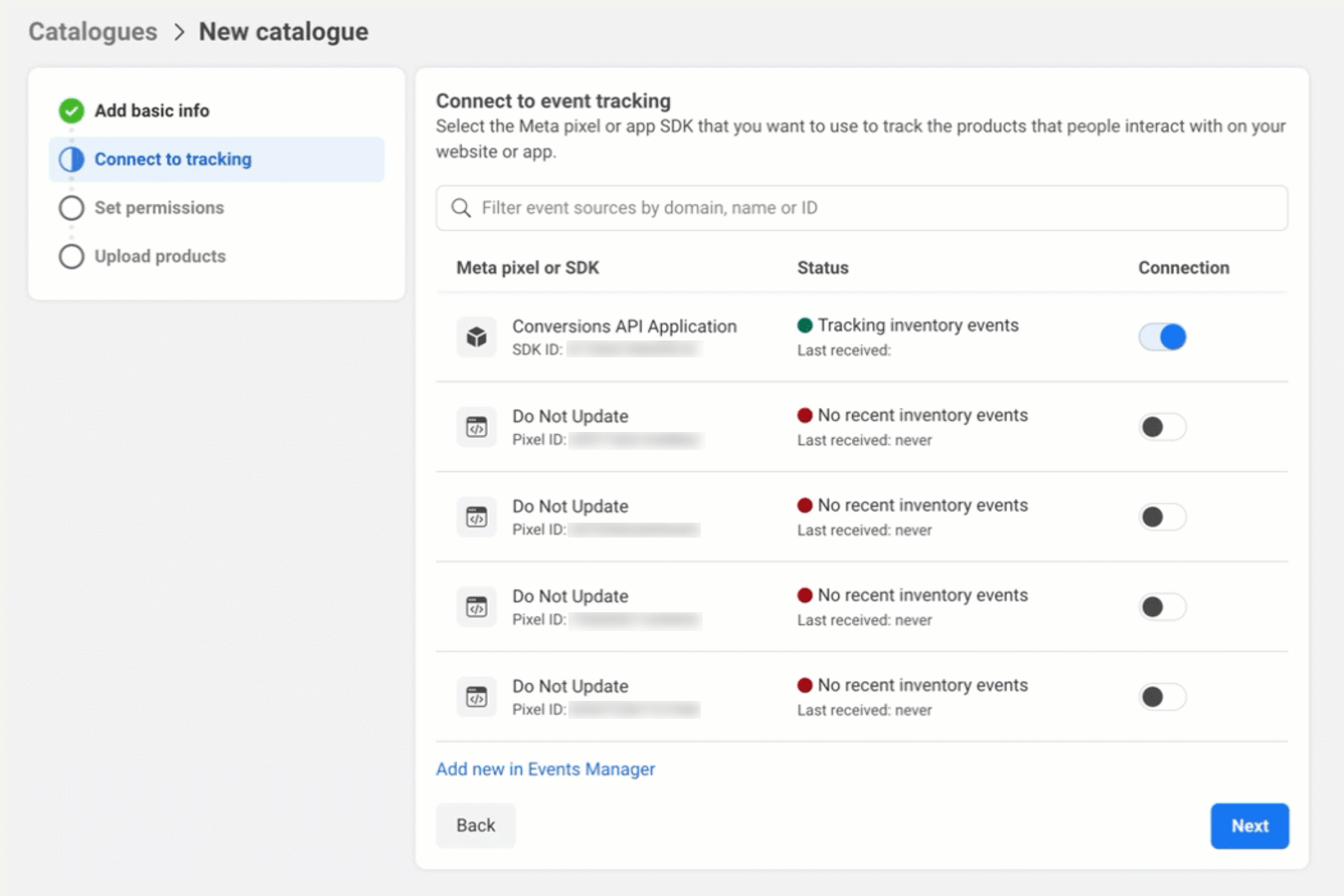Click the green checkmark beside Add basic info
The width and height of the screenshot is (1344, 896).
71,111
